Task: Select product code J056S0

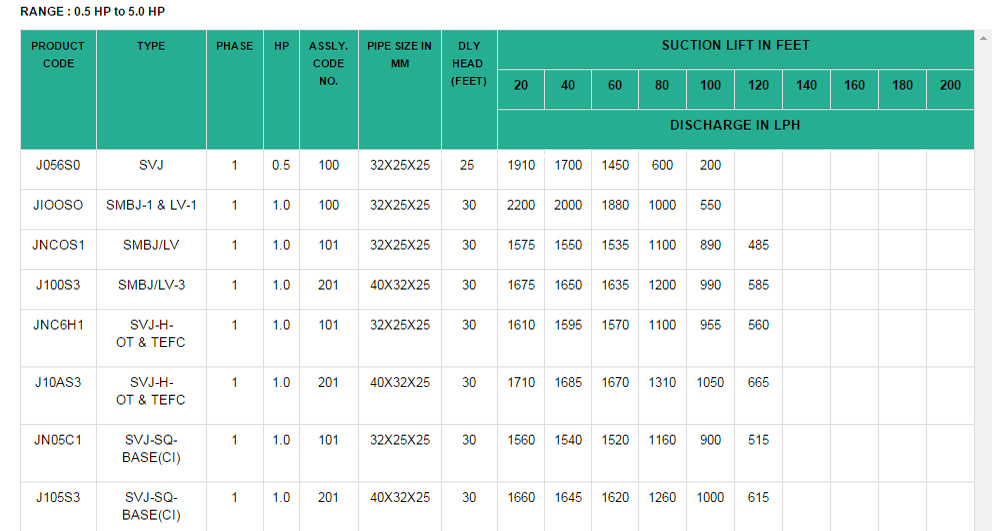Action: 58,165
